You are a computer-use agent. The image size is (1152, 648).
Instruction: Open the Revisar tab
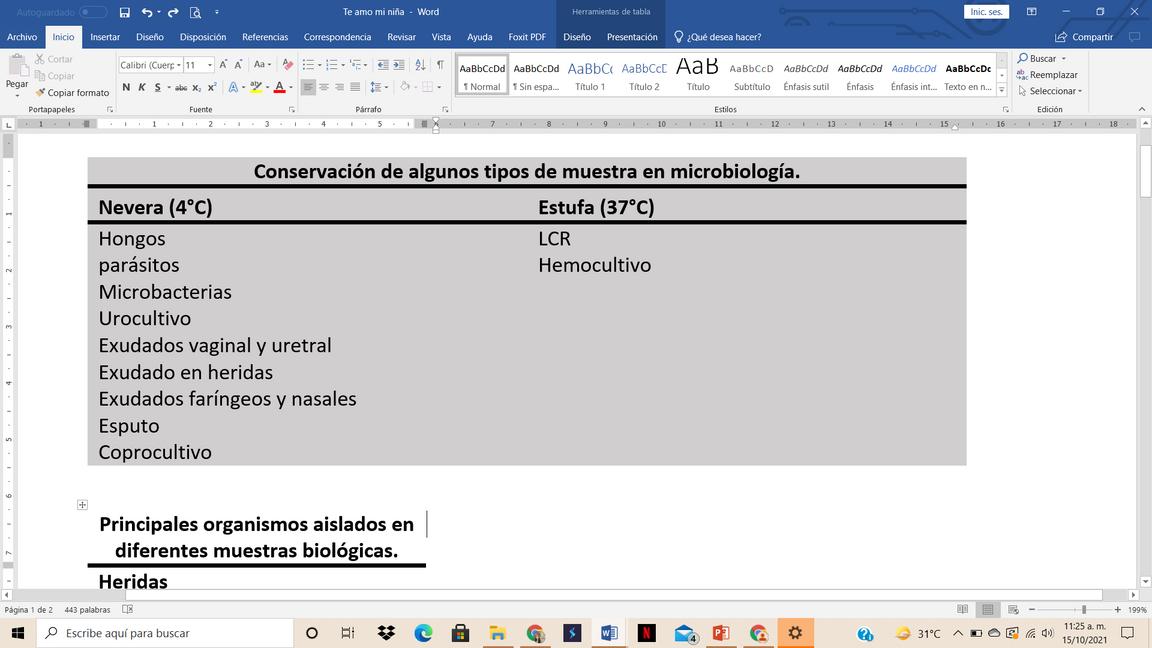[400, 37]
